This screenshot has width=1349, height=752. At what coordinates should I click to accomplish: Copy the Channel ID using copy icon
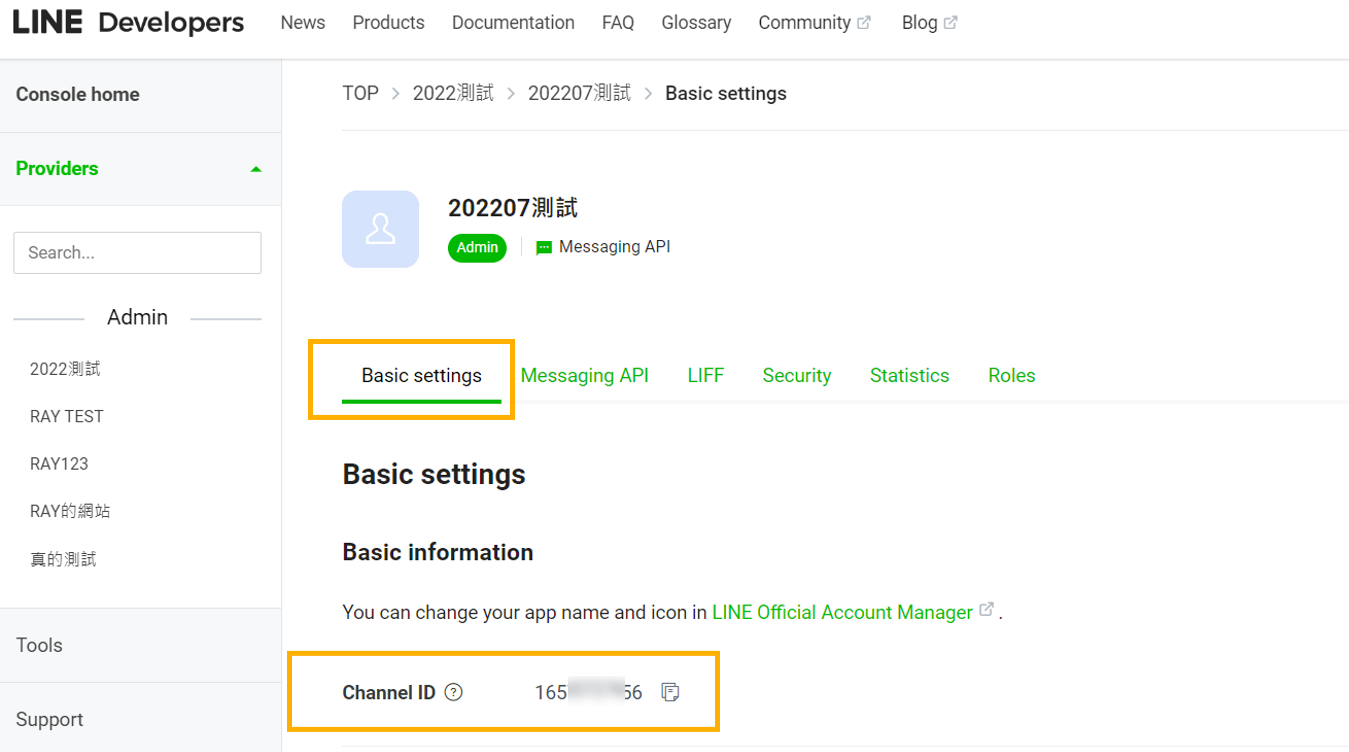pos(670,692)
